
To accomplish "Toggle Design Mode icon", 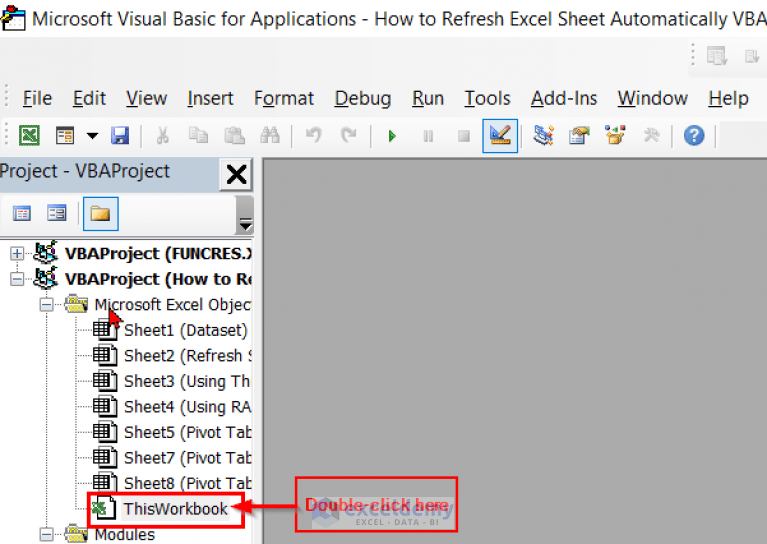I will [500, 136].
